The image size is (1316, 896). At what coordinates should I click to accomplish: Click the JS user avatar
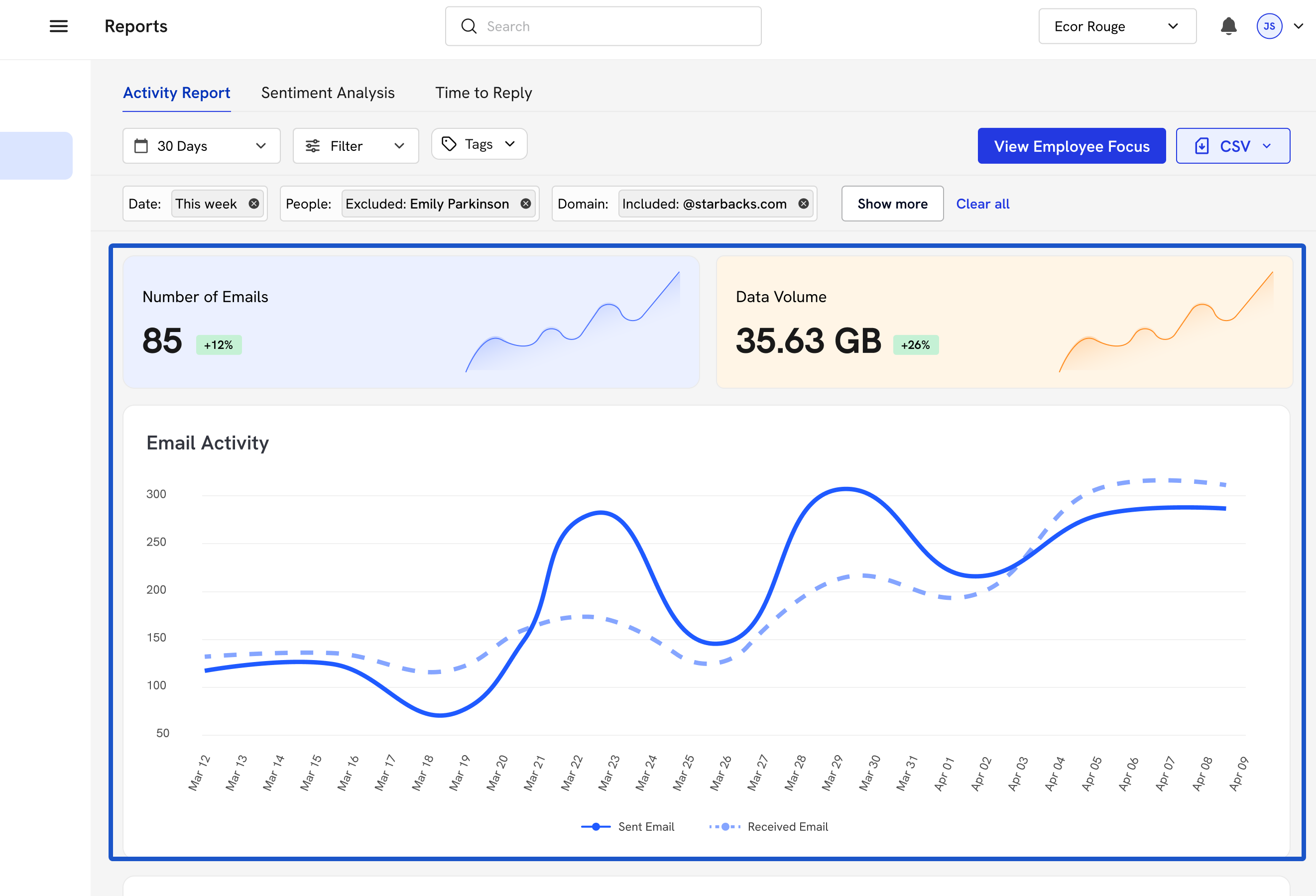click(x=1269, y=26)
